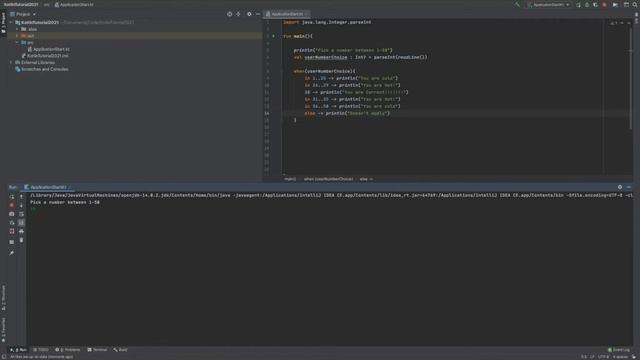Select KotlinTutorial2021.iml file
Image resolution: width=640 pixels, height=360 pixels.
pyautogui.click(x=45, y=56)
